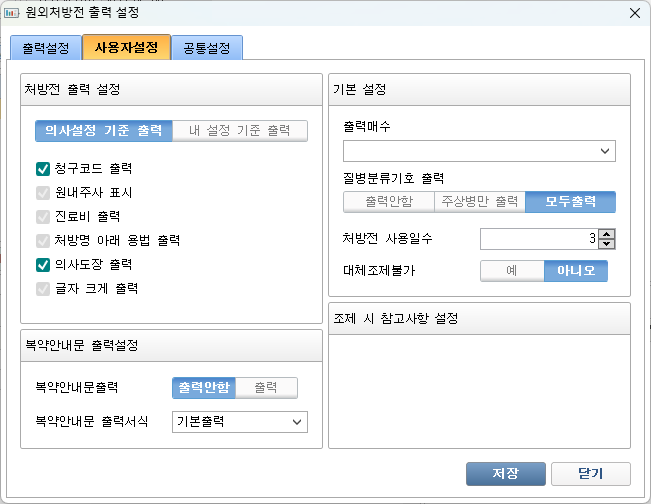Screen dimensions: 651x504
Task: Set 복약안내문출력 to 출력
Action: 266,388
